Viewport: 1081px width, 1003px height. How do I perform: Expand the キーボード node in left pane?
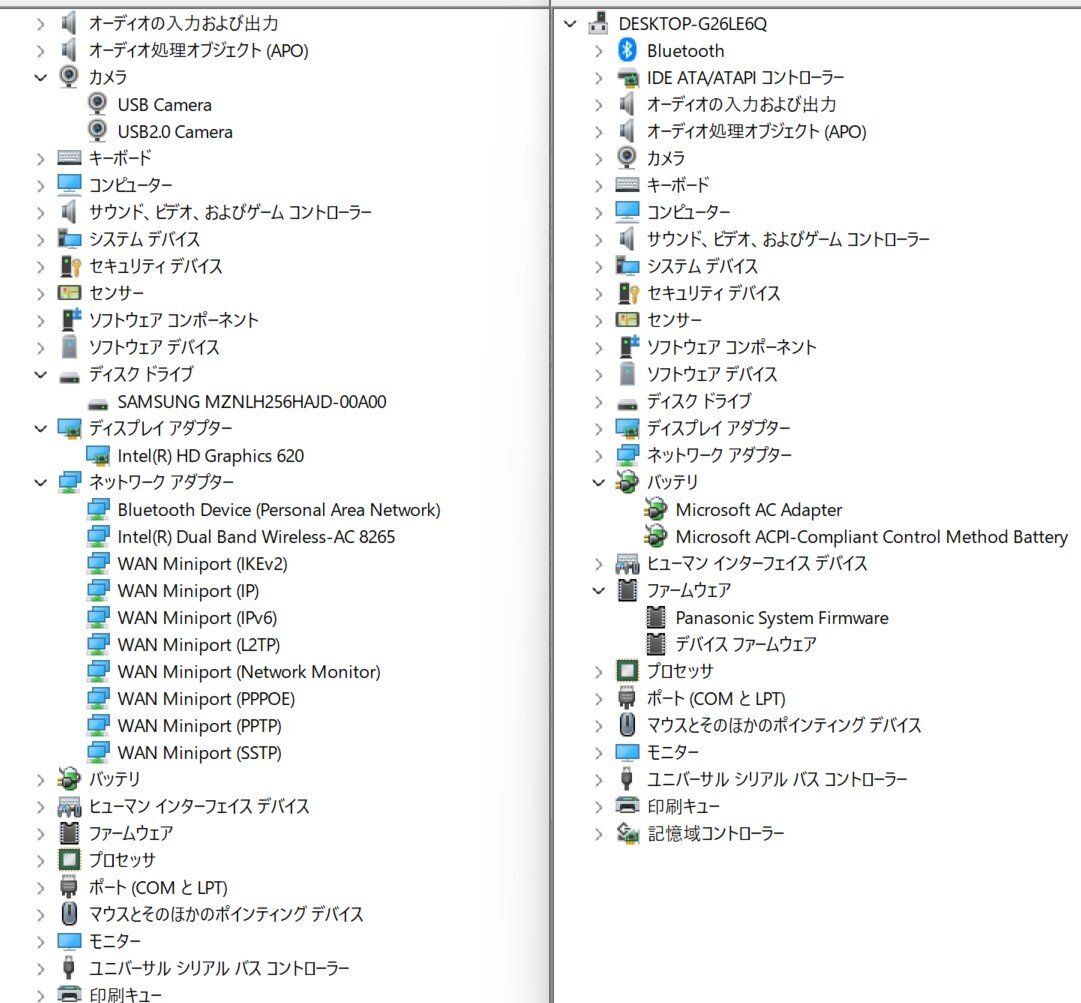pyautogui.click(x=41, y=158)
